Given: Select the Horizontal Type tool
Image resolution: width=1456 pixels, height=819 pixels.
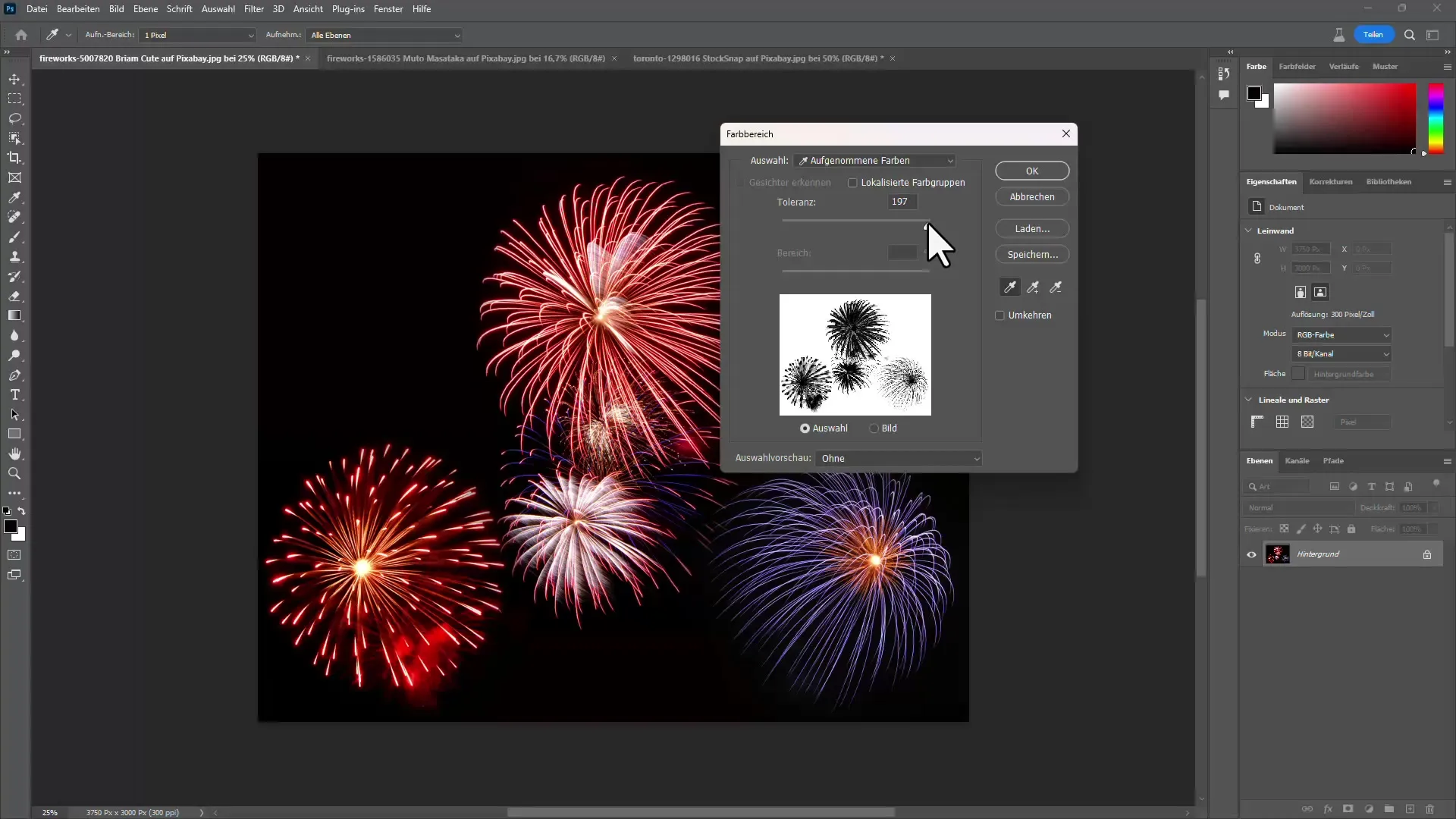Looking at the screenshot, I should [14, 394].
